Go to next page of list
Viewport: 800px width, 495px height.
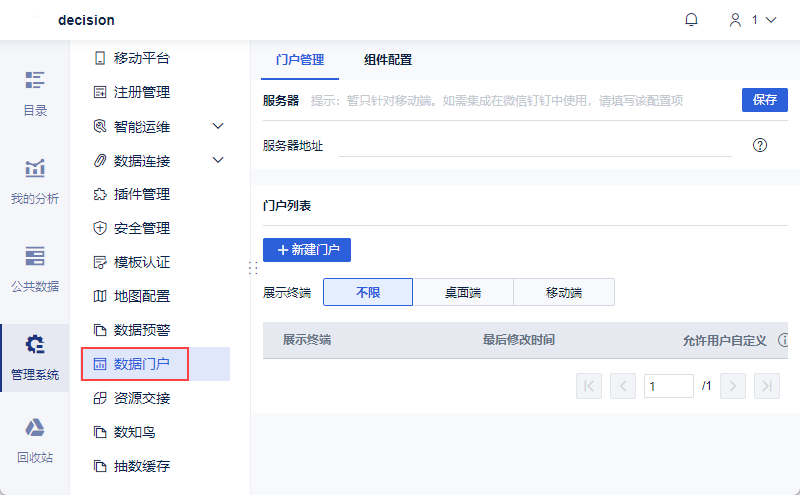click(x=733, y=386)
